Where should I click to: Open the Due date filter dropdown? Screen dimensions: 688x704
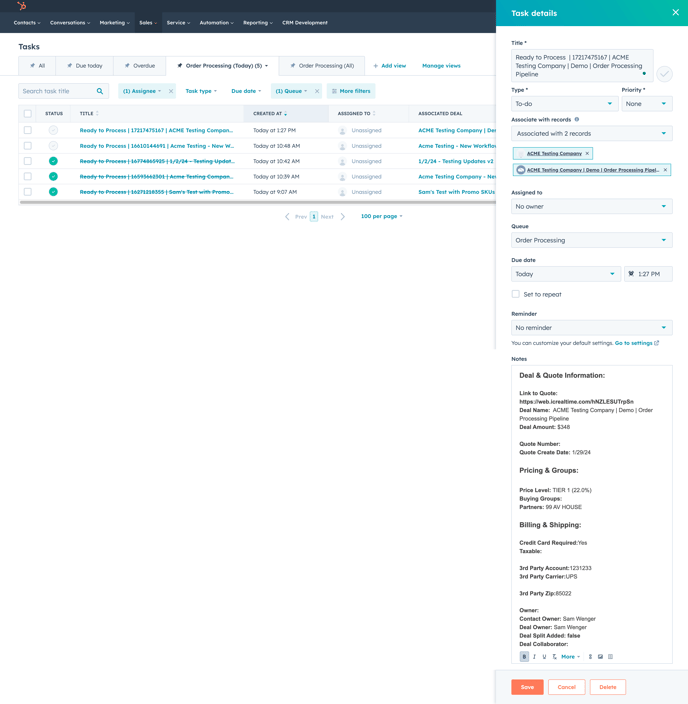tap(246, 91)
